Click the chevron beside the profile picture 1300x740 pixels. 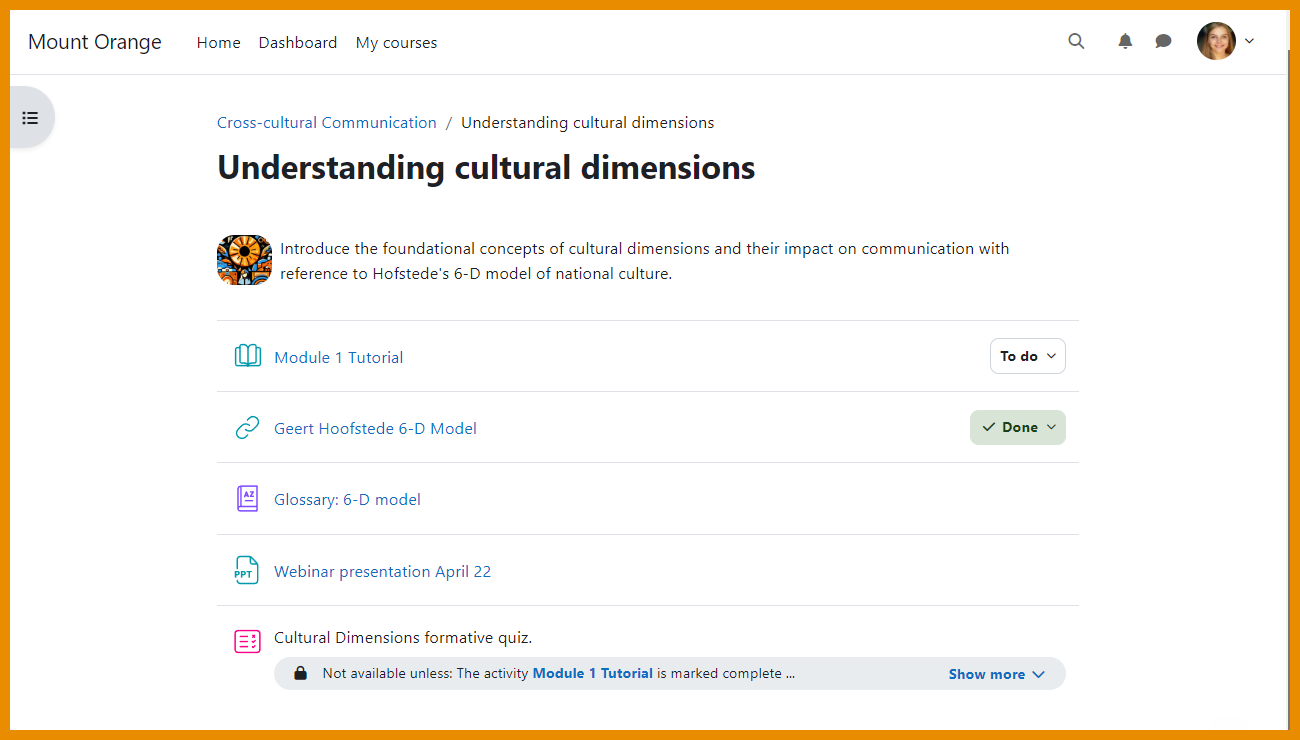(1249, 41)
